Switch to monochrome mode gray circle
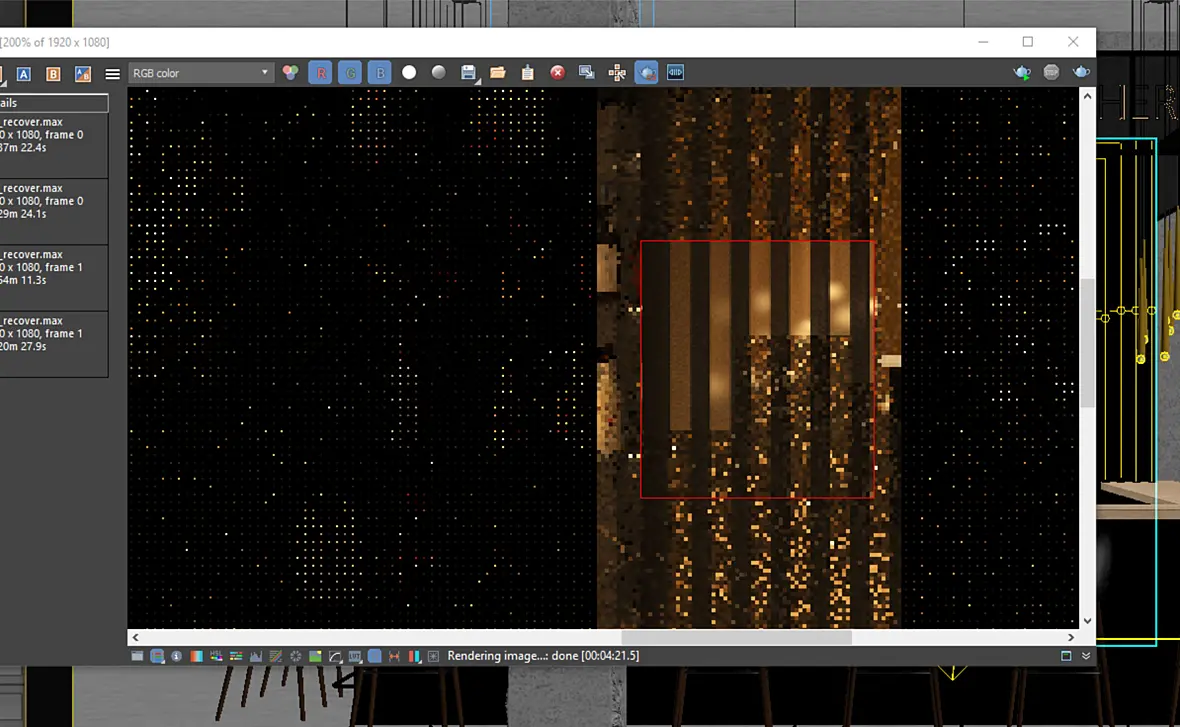This screenshot has width=1180, height=727. (439, 72)
